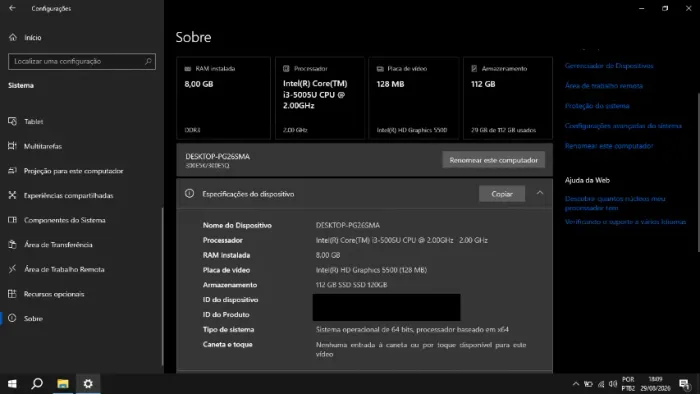Go back with the arrow icon
The height and width of the screenshot is (394, 700).
(x=12, y=8)
